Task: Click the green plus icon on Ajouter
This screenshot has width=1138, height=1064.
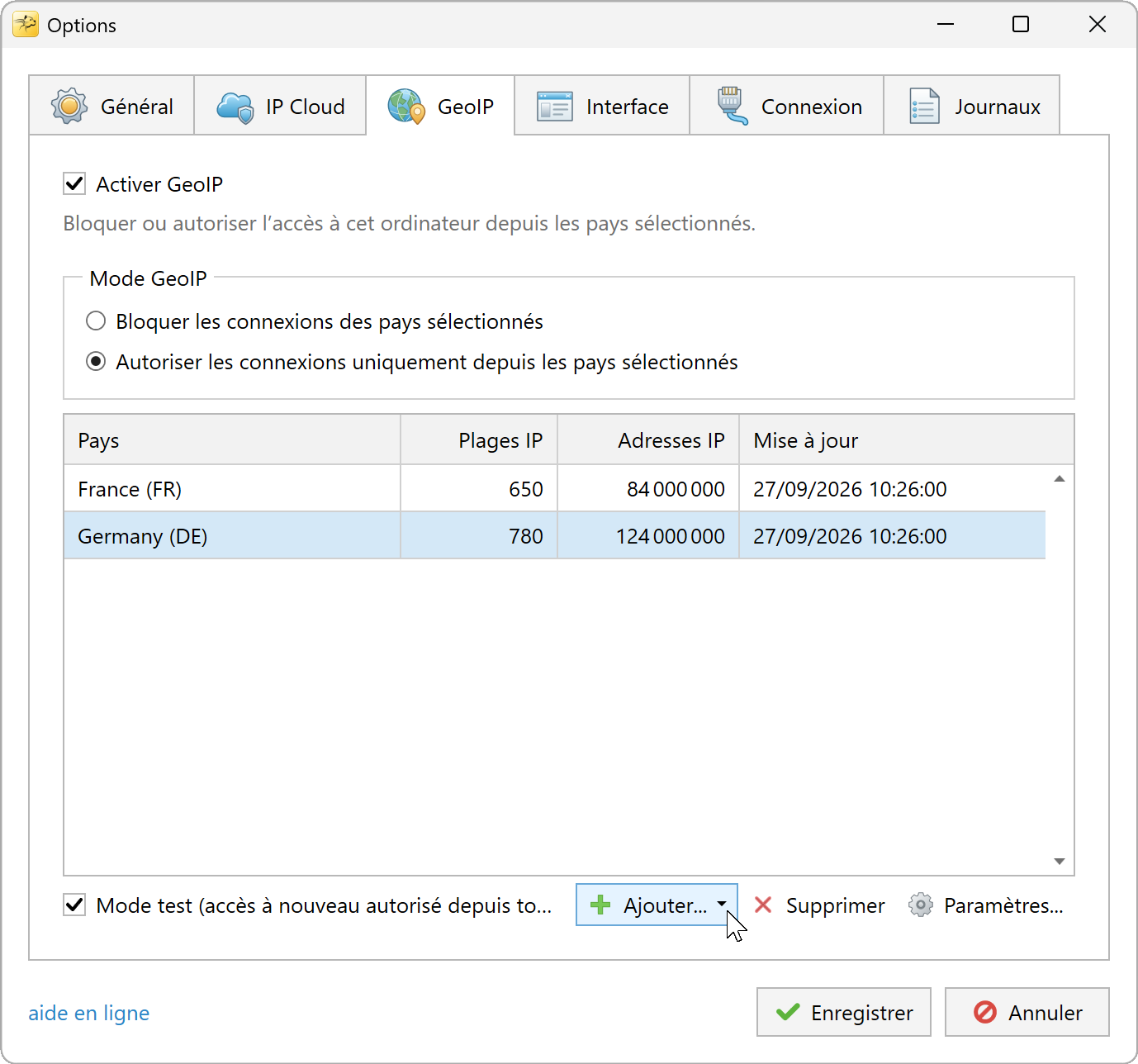Action: (600, 905)
